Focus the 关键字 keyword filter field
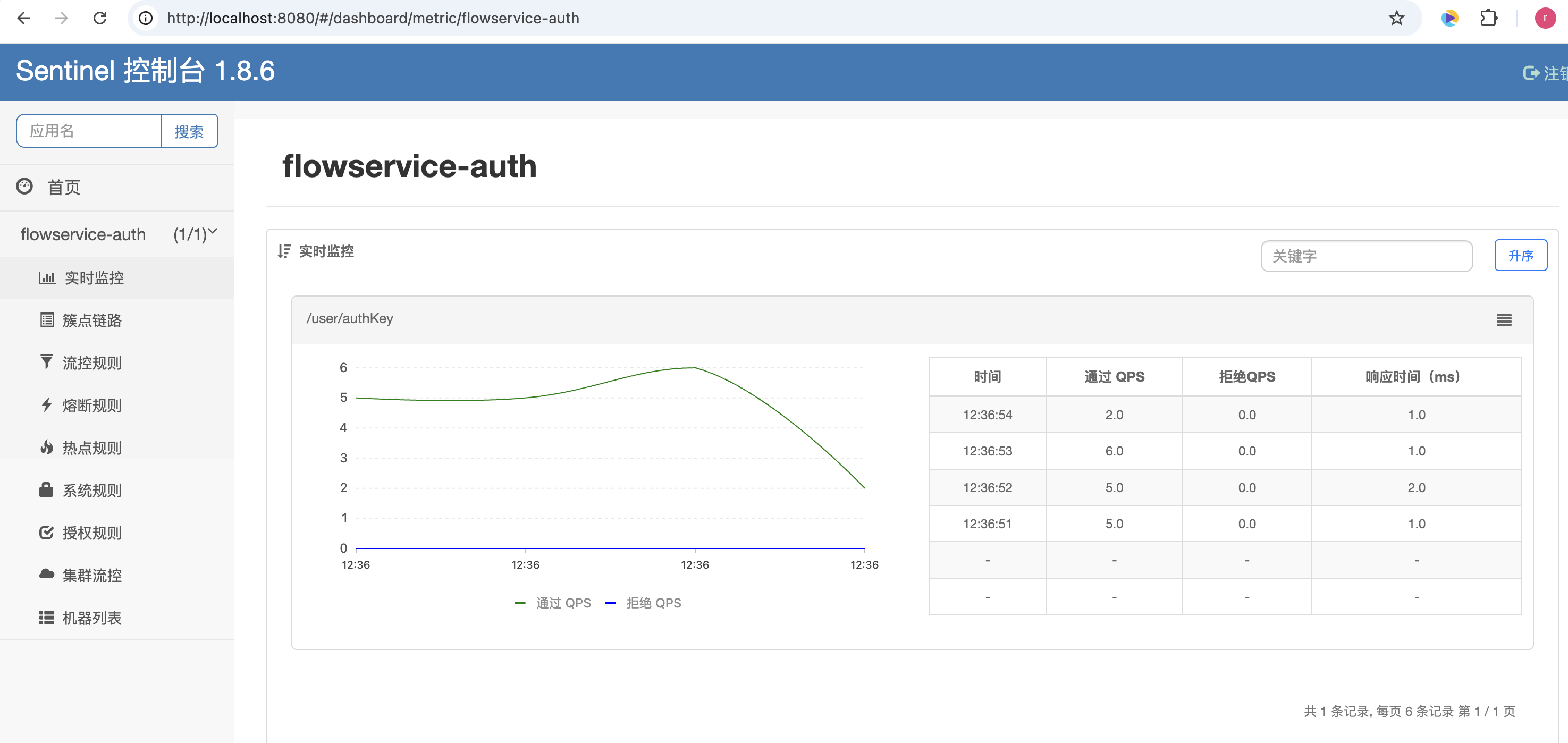 [1366, 256]
